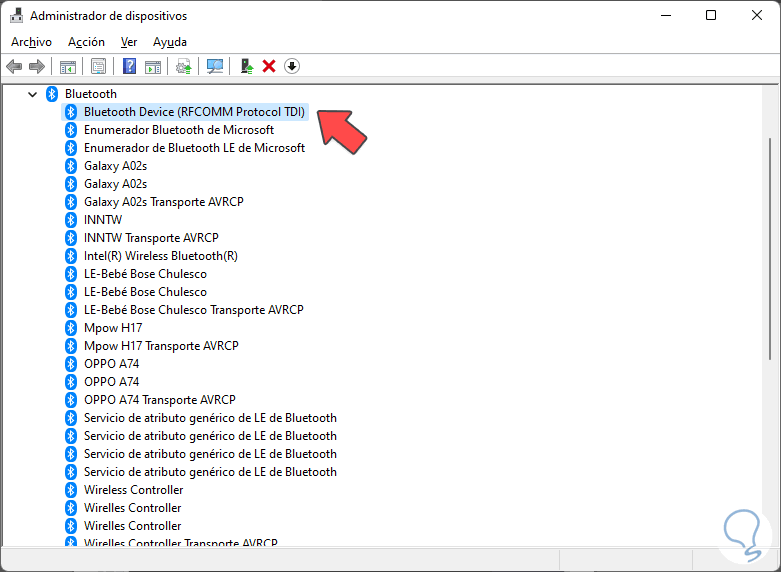Disable device with the circled down-arrow icon
The width and height of the screenshot is (781, 572).
292,66
